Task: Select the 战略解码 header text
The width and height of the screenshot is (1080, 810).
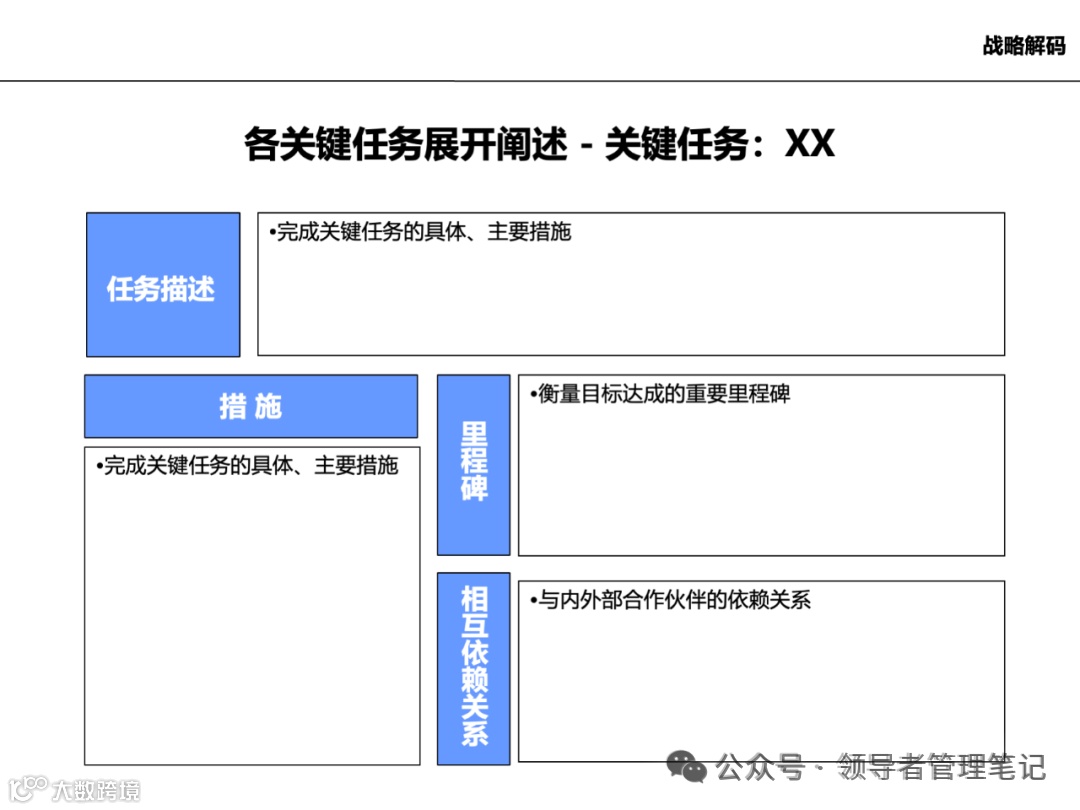Action: [1024, 45]
